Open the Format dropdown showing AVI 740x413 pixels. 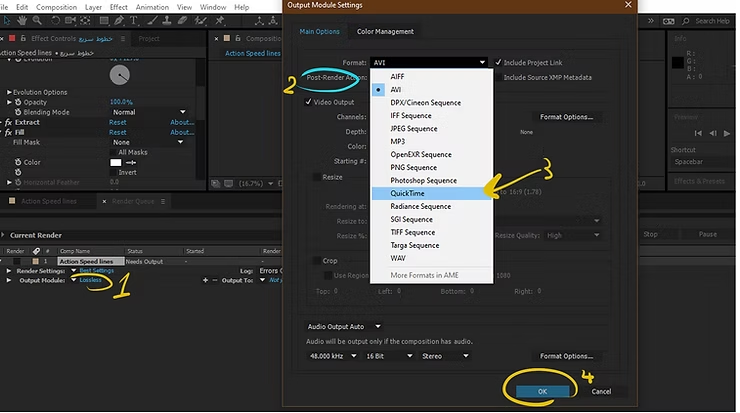(x=429, y=62)
